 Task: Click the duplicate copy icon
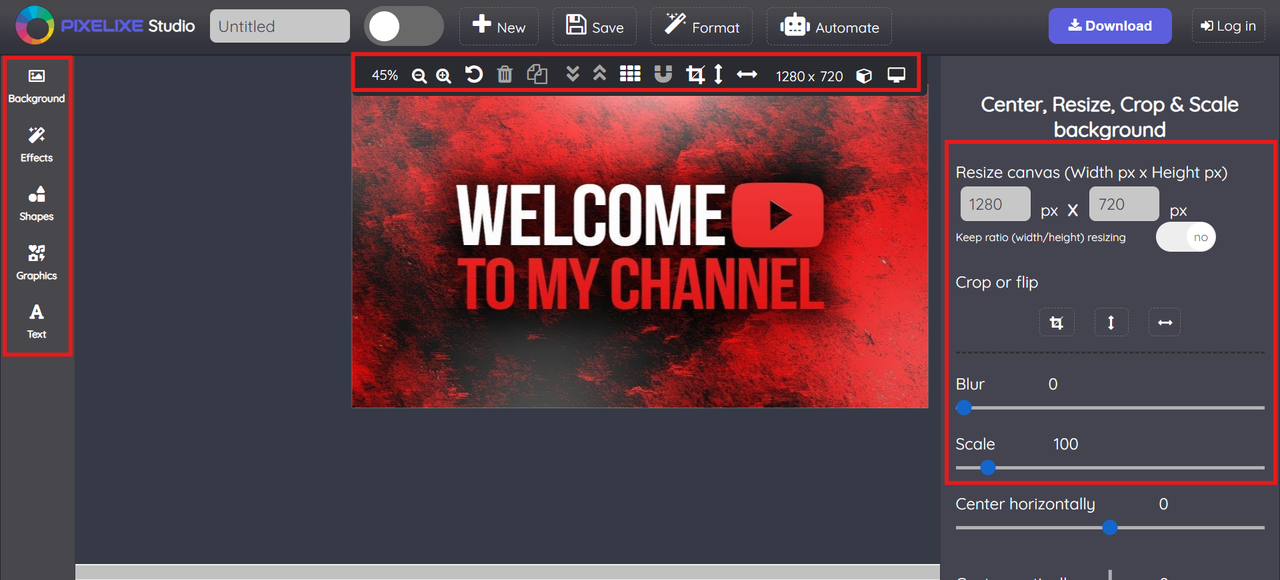click(537, 74)
